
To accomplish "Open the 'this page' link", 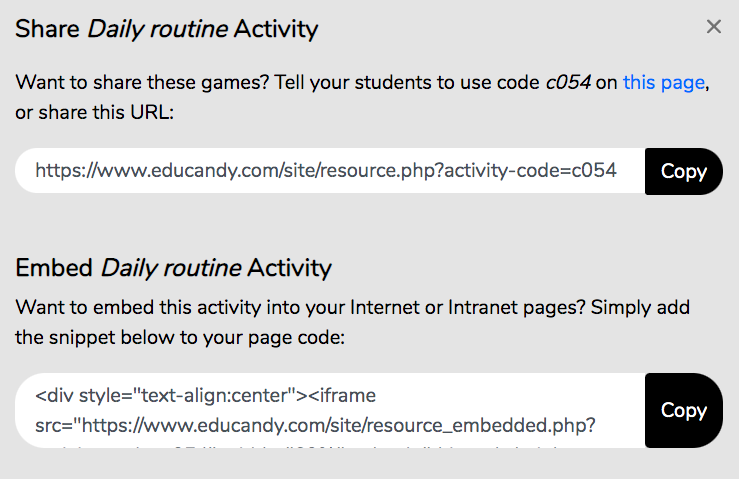I will [664, 83].
